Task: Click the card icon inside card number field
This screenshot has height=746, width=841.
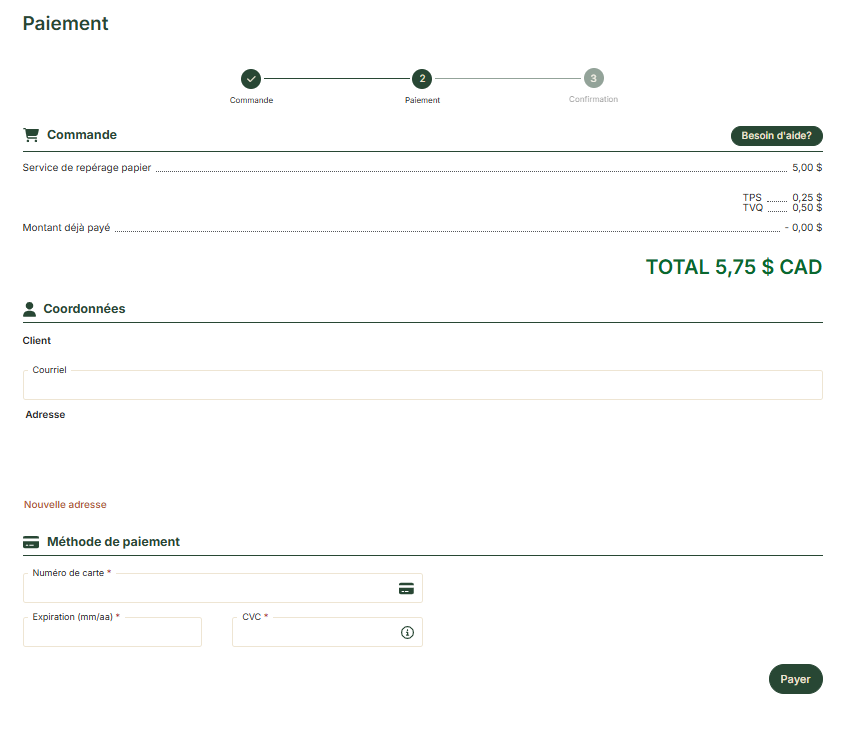Action: click(406, 589)
